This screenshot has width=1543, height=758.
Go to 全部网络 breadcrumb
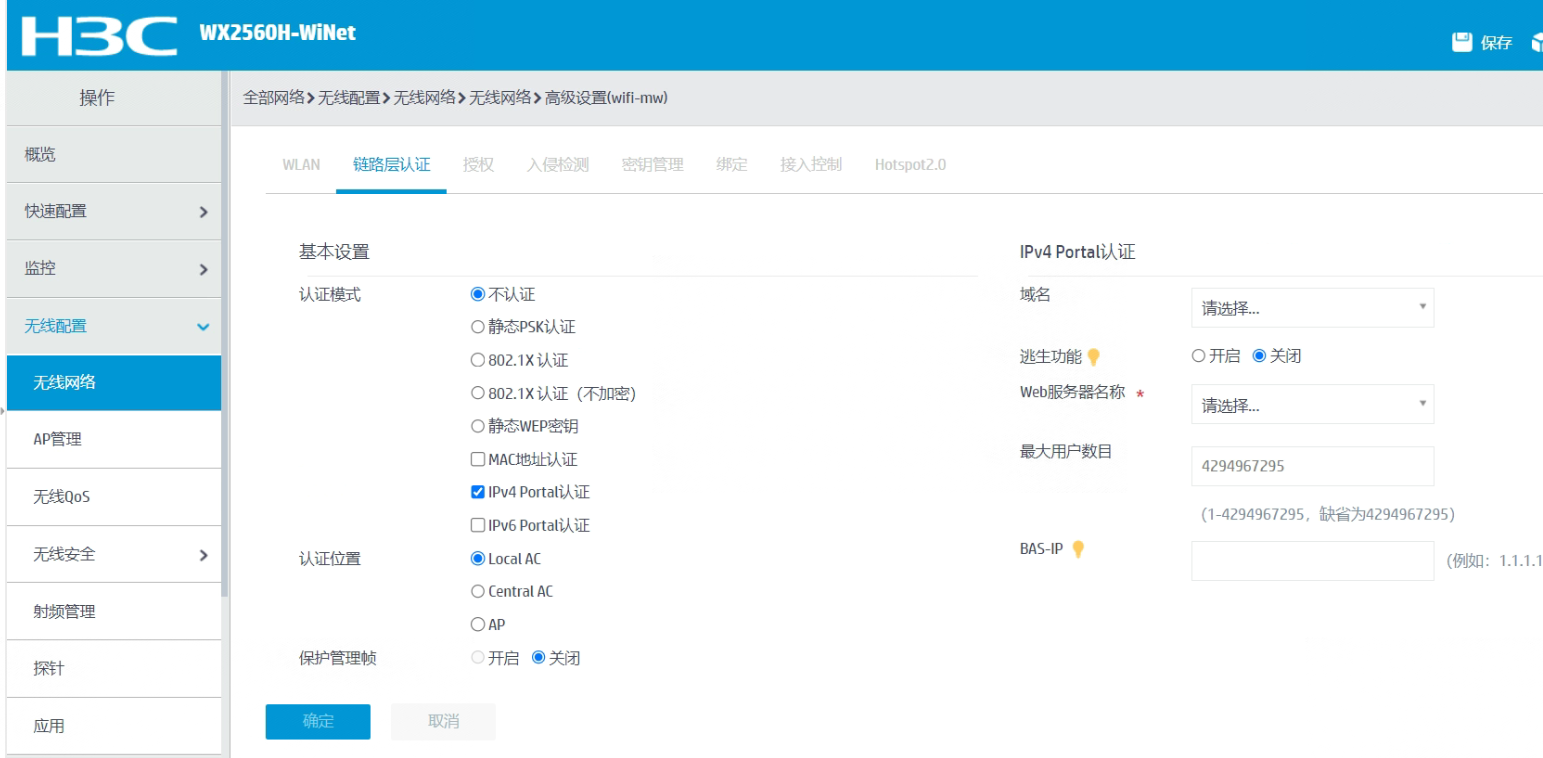274,97
